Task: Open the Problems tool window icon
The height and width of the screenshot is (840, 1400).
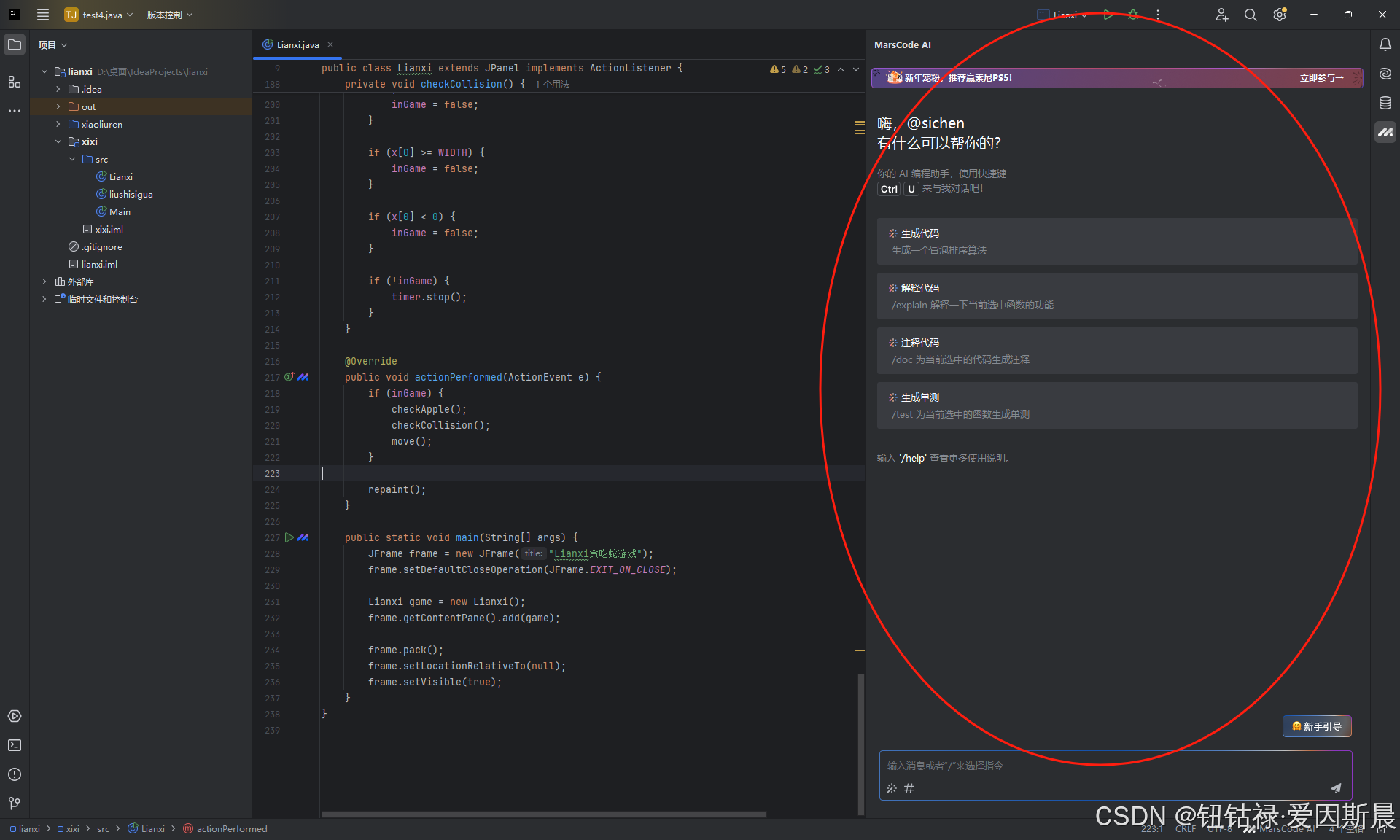Action: click(x=15, y=774)
